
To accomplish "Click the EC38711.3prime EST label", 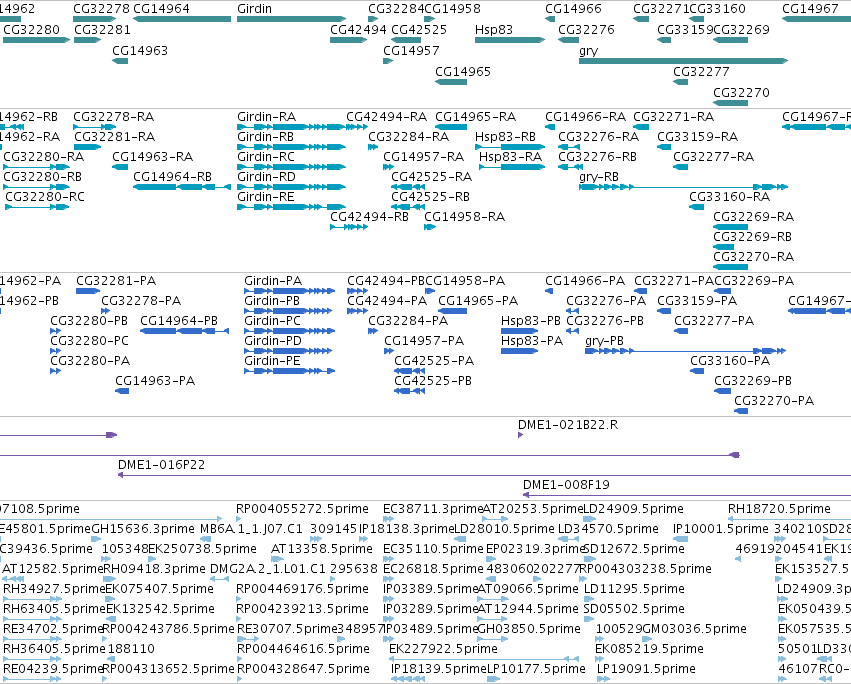I will tap(433, 509).
